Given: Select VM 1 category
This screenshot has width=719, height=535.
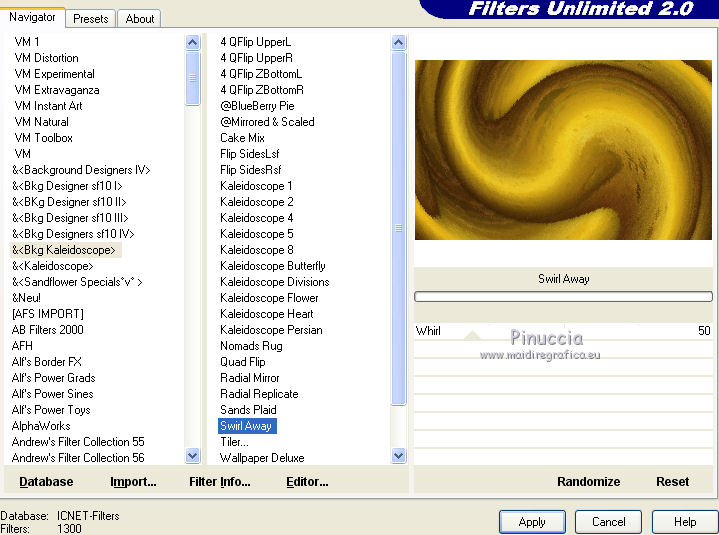Looking at the screenshot, I should [x=27, y=42].
